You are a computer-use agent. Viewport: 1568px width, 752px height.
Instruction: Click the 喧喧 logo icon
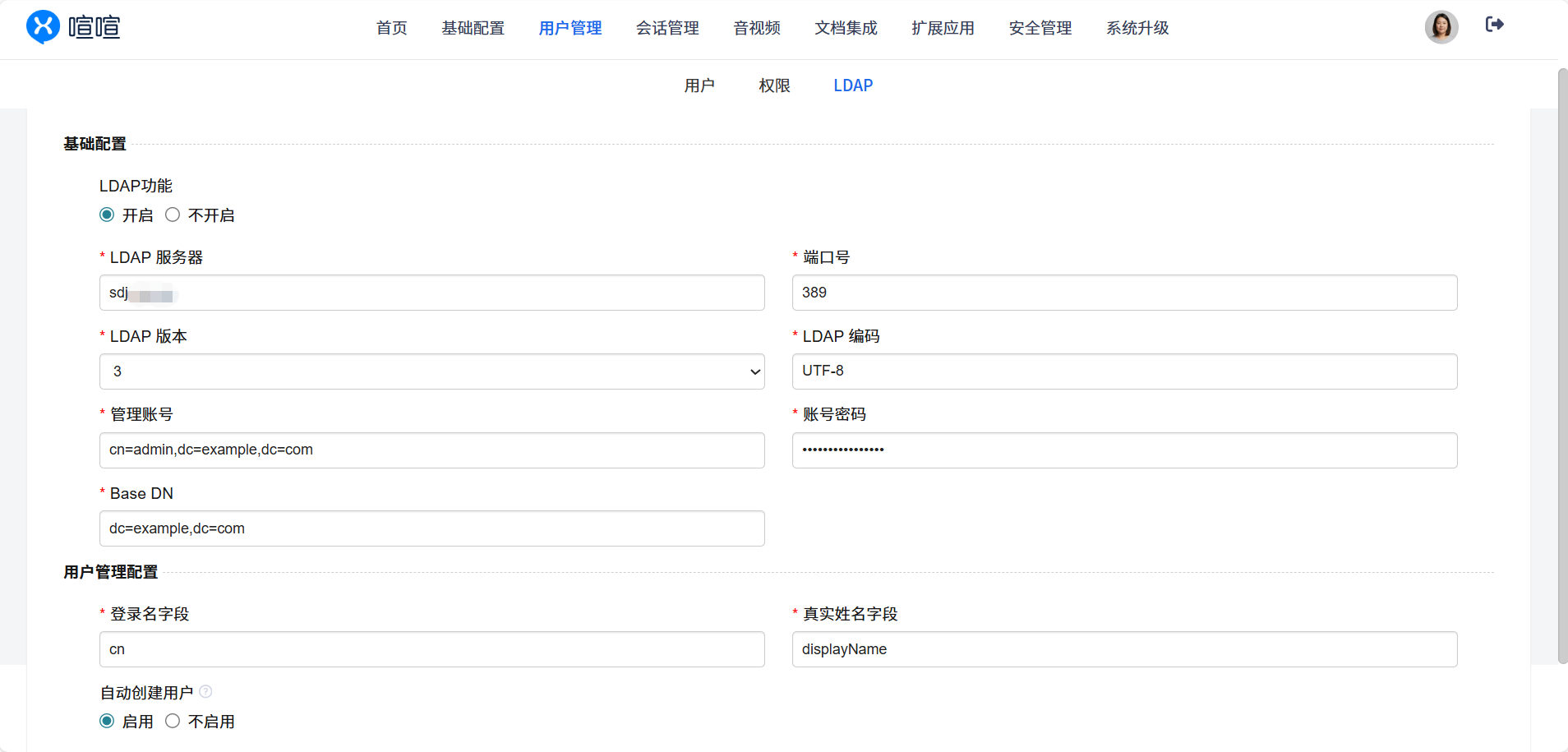point(43,27)
